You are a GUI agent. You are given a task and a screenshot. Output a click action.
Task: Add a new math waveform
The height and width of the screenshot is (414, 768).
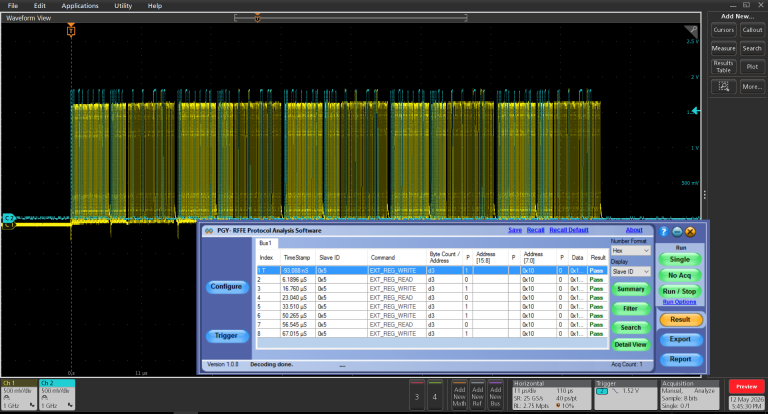tap(459, 395)
